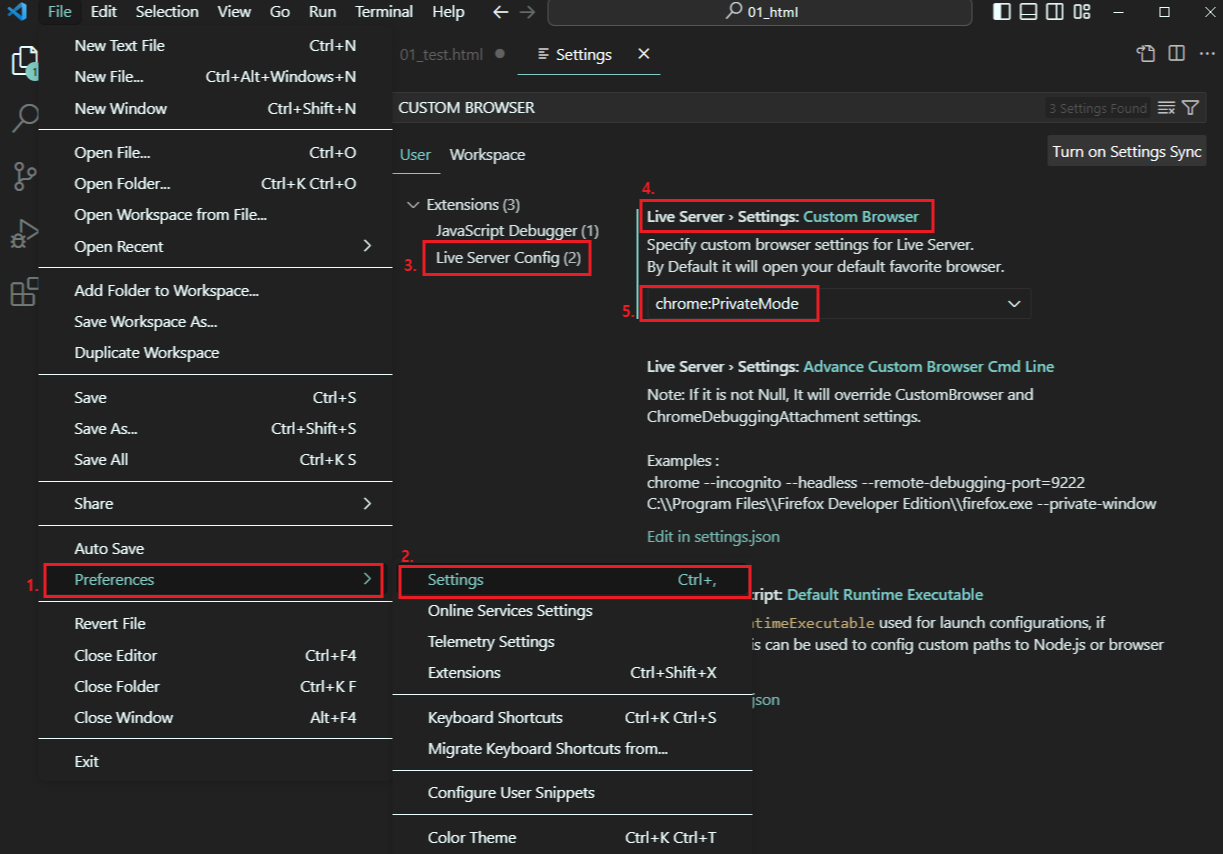Clear settings search input icon

pos(1166,108)
